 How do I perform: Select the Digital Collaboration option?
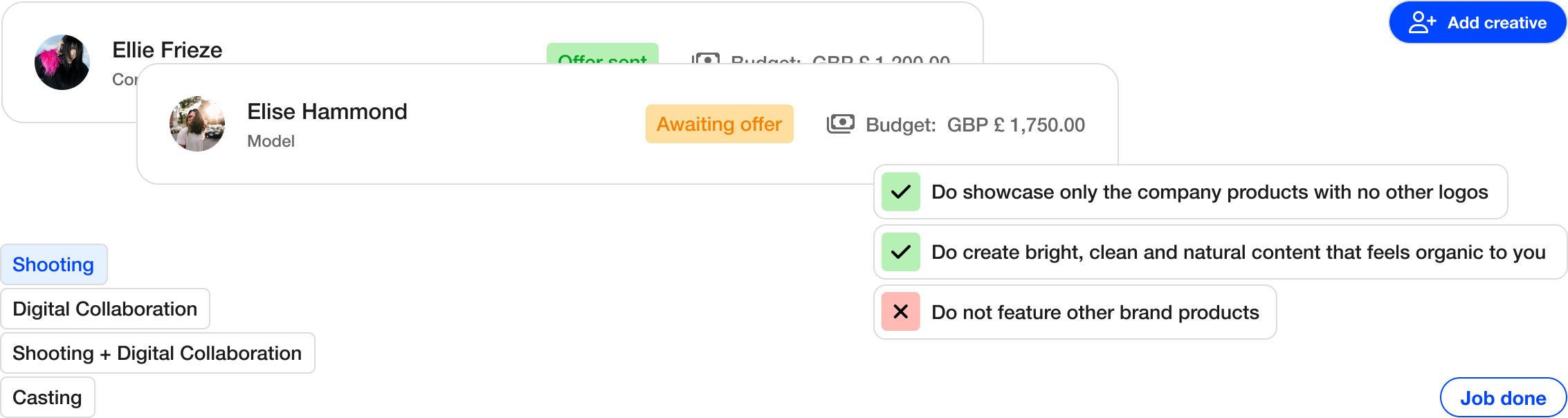pos(105,309)
